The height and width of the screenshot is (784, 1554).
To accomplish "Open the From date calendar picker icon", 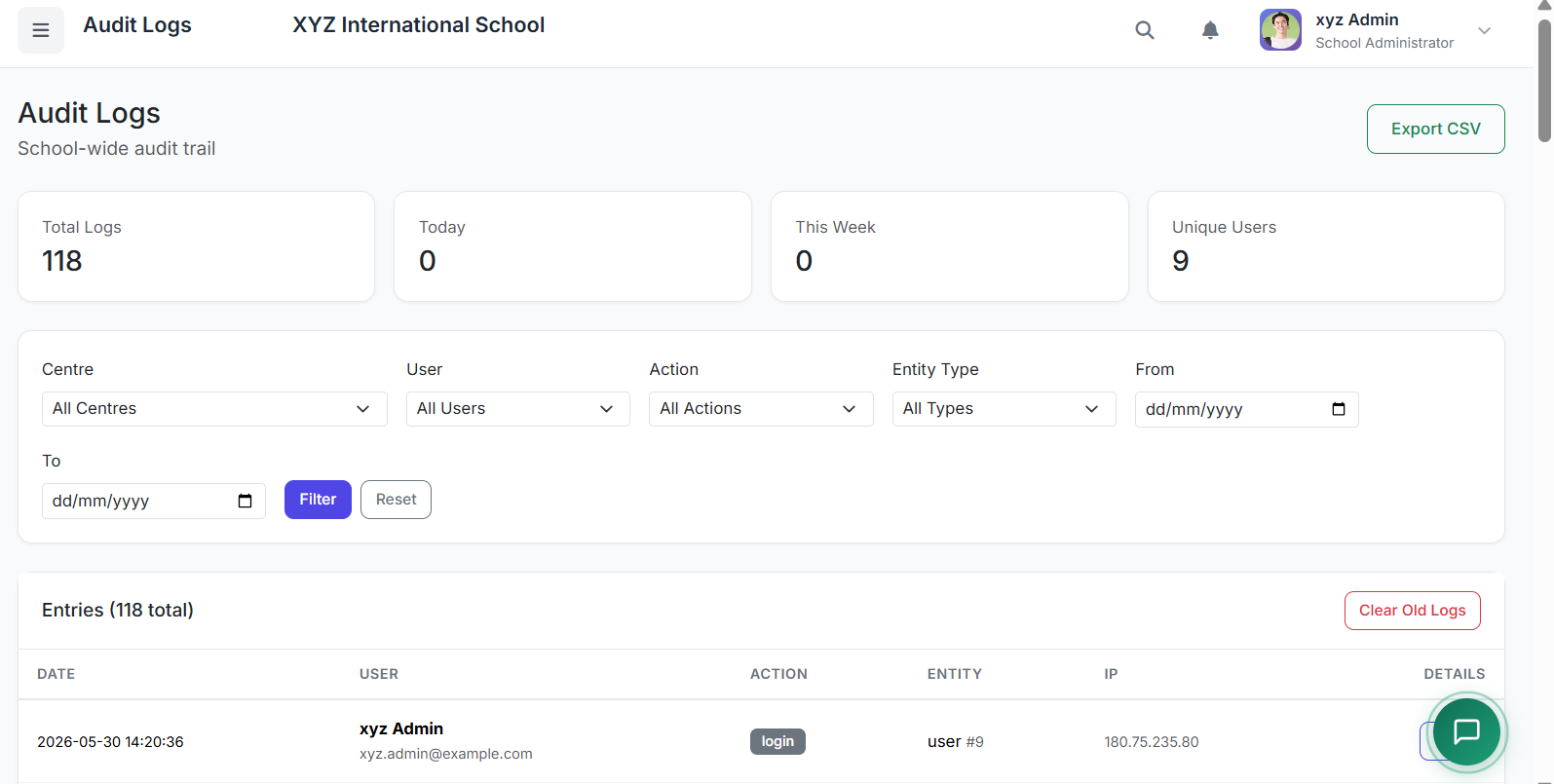I will [x=1339, y=409].
